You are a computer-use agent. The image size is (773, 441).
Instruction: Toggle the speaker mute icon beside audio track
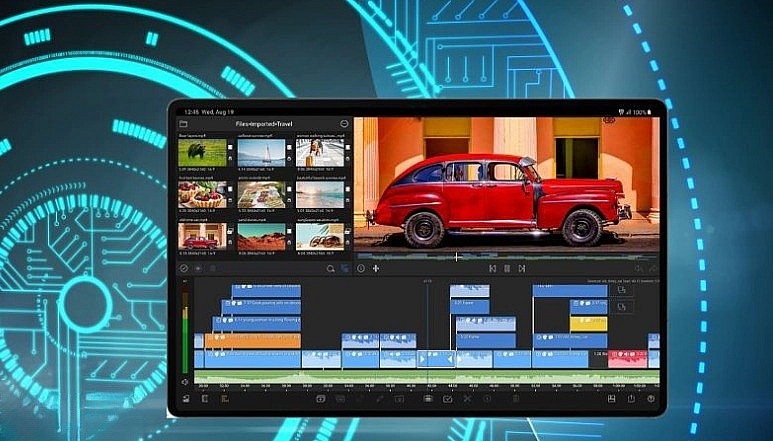(185, 381)
